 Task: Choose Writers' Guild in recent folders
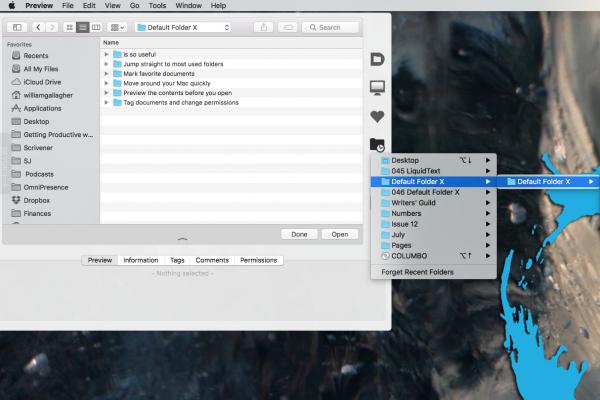[434, 203]
